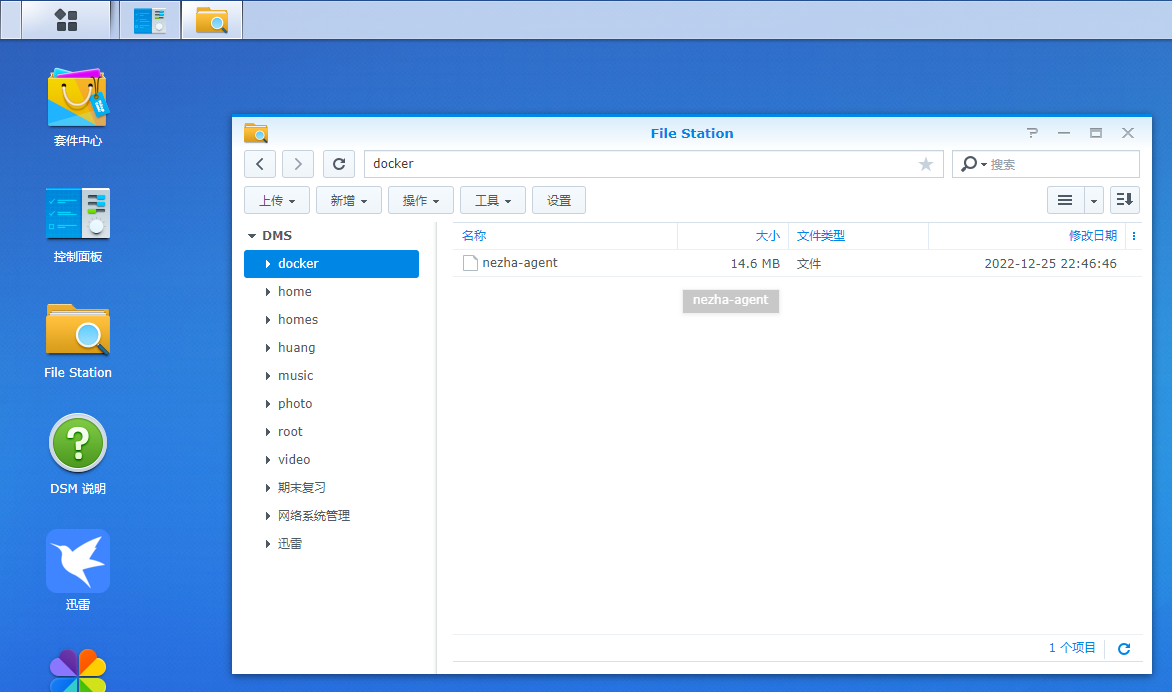This screenshot has width=1172, height=692.
Task: Select the root folder in tree
Action: [290, 432]
